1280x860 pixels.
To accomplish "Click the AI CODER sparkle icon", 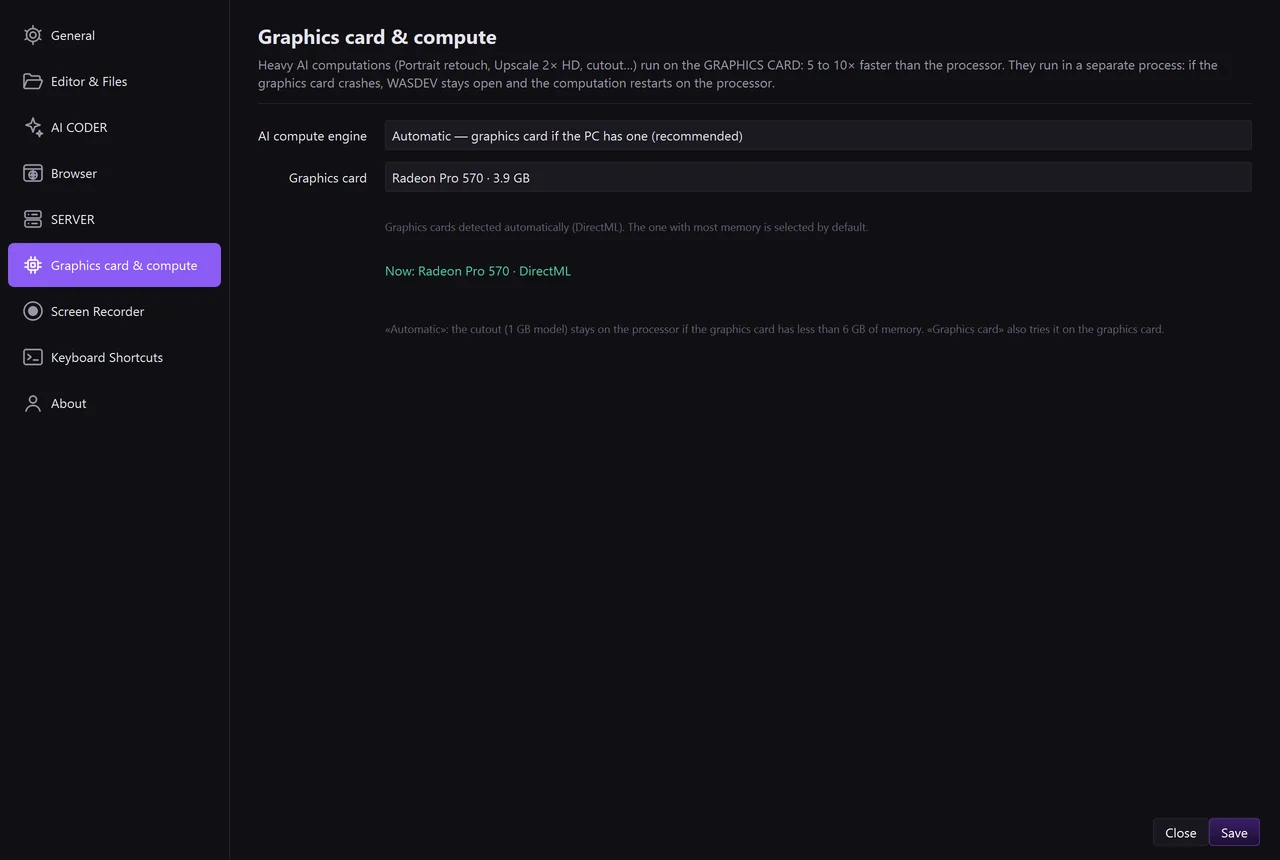I will click(33, 127).
